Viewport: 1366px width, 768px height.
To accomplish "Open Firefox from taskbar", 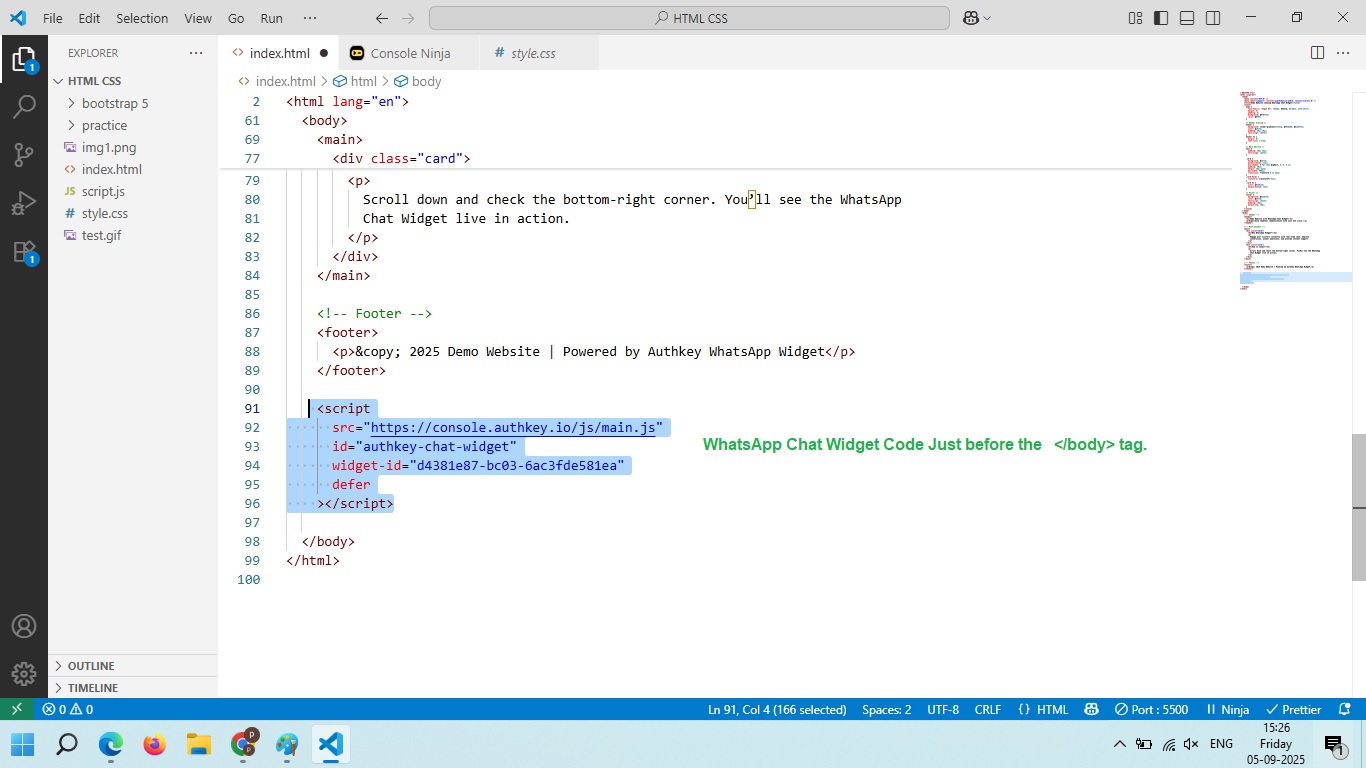I will [154, 744].
